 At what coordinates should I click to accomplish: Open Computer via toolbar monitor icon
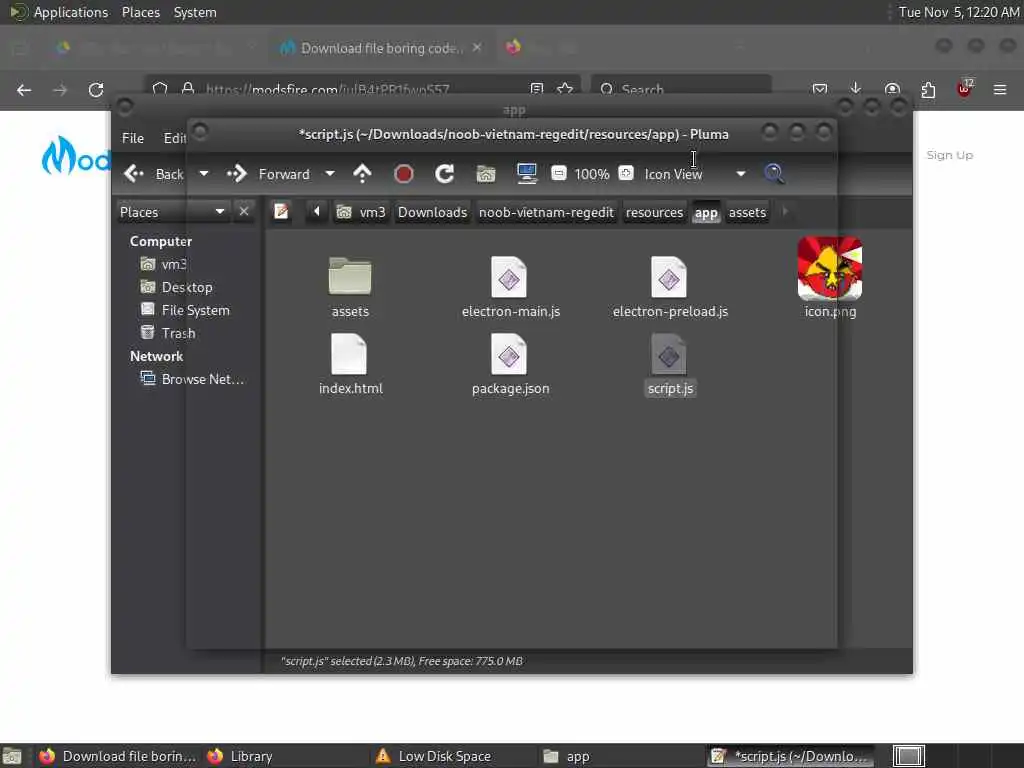(526, 174)
